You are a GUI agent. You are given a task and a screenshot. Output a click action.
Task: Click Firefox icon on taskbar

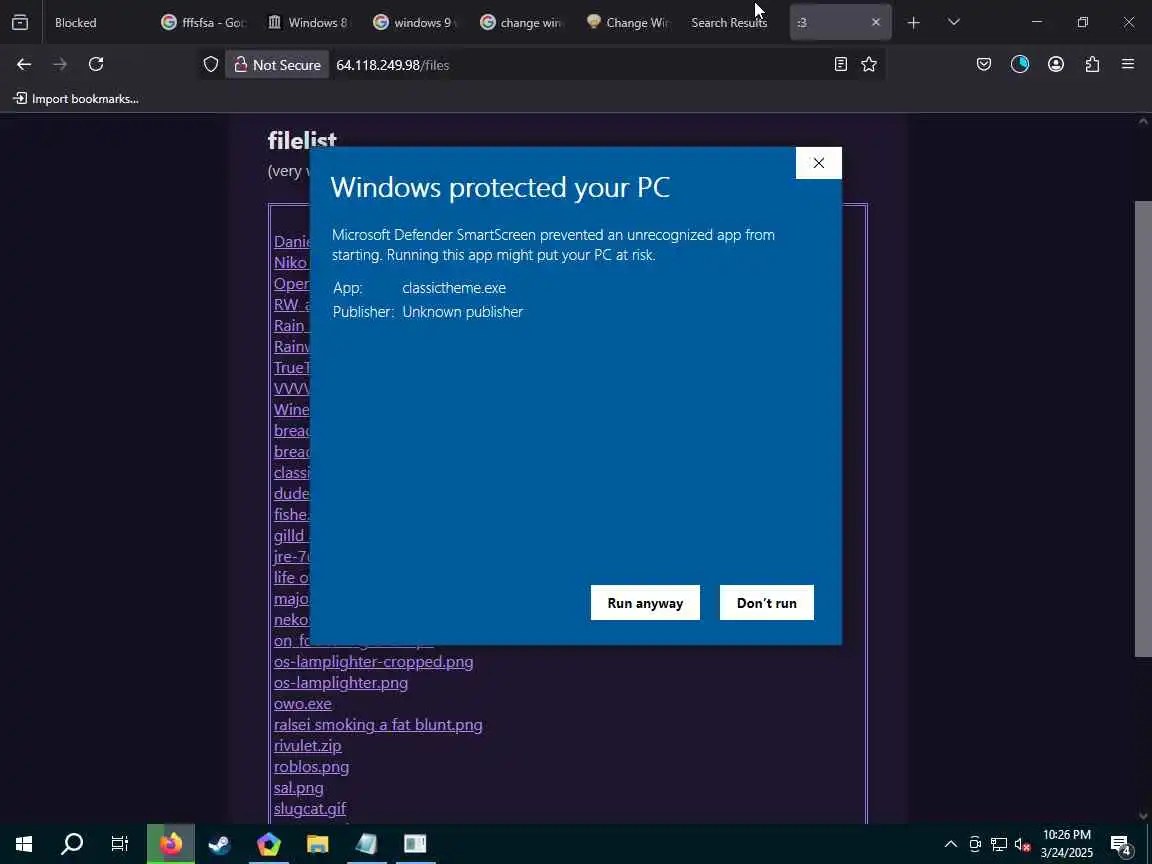[x=170, y=844]
